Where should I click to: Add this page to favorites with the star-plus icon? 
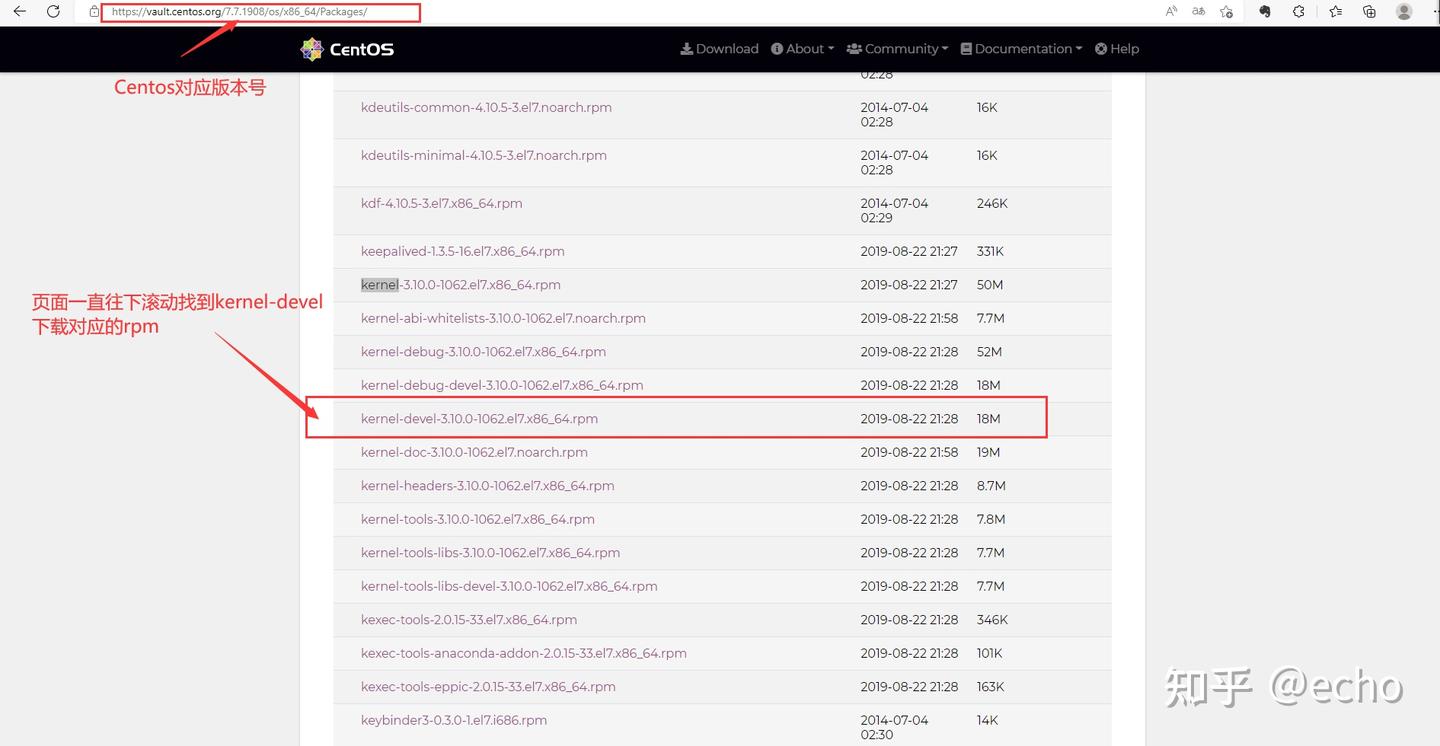1226,12
